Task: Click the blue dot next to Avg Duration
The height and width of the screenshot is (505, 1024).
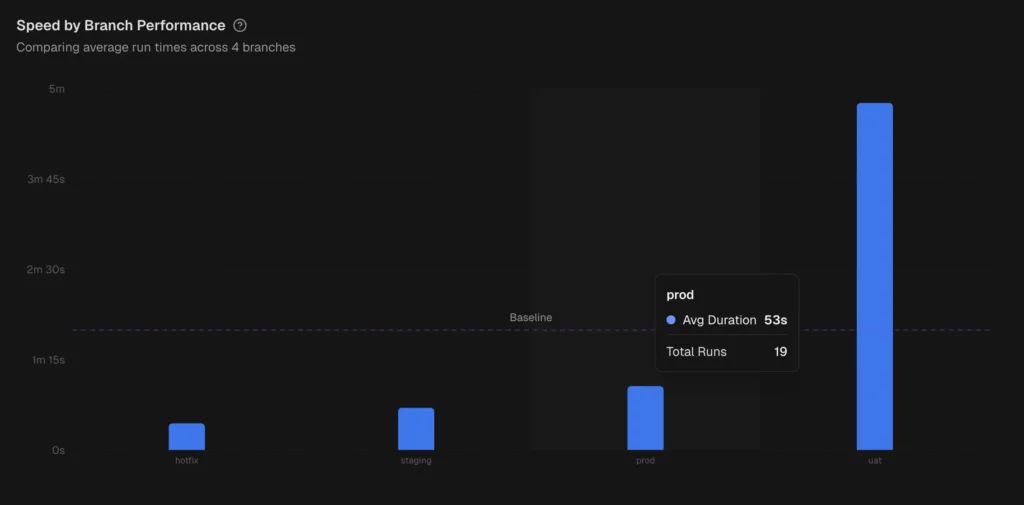Action: point(671,320)
